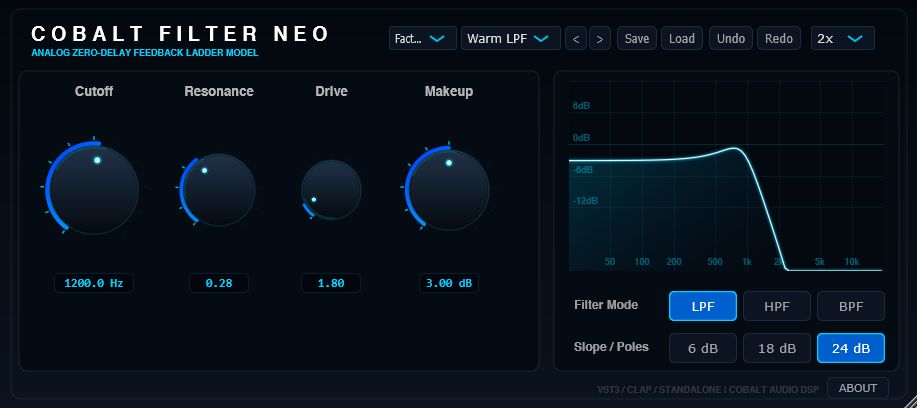Click the 0.28 resonance value field

219,283
